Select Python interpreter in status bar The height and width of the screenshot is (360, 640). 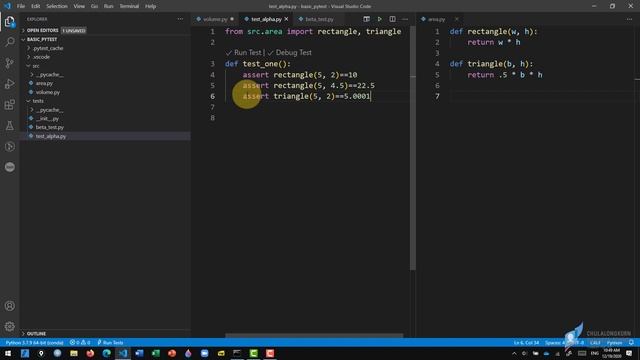(x=35, y=342)
